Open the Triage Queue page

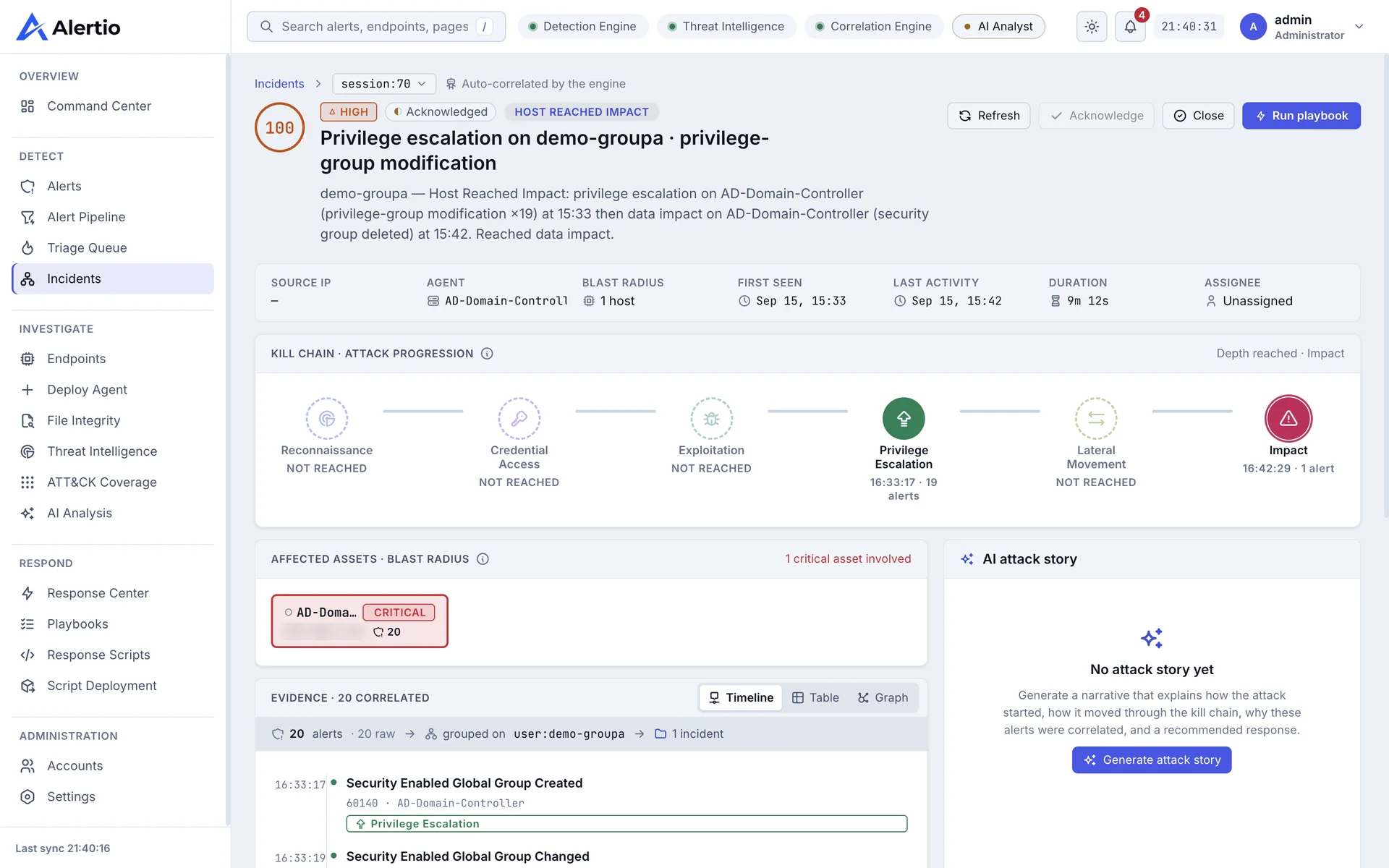click(113, 248)
